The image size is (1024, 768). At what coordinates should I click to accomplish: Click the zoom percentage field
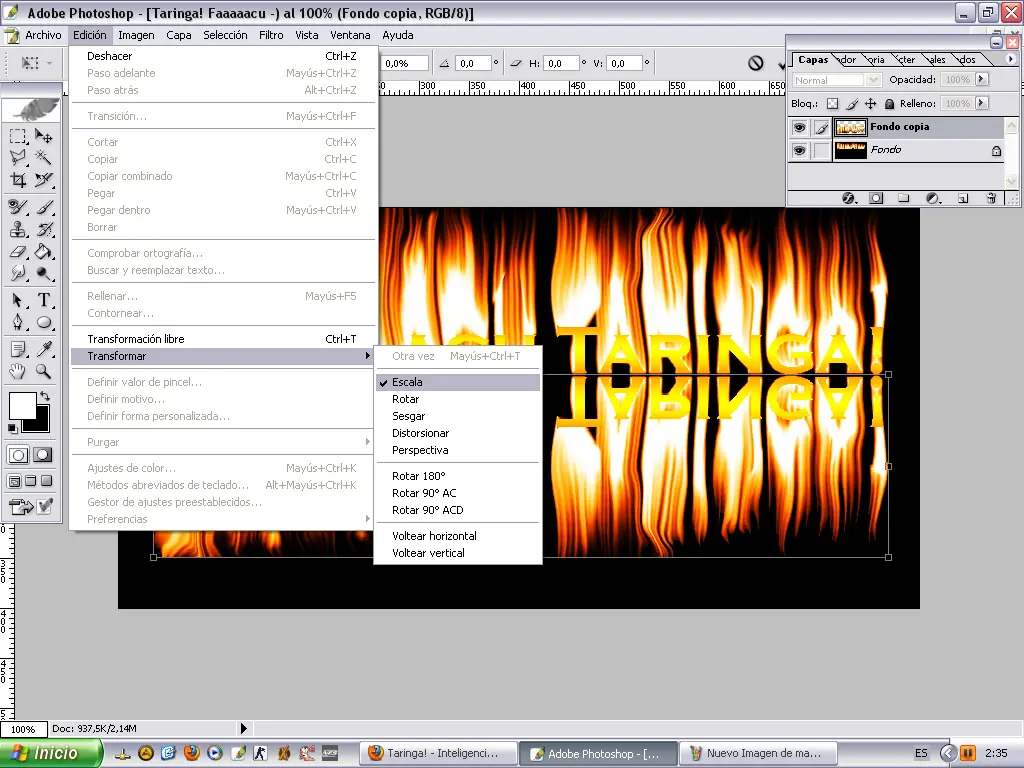24,729
